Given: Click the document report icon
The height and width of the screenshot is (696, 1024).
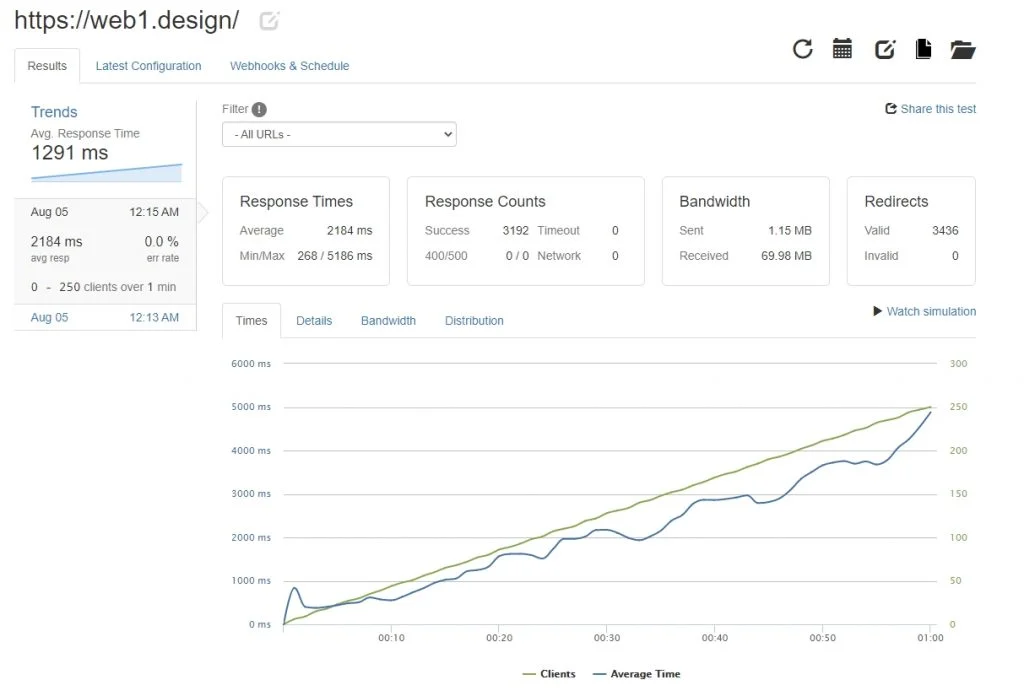Looking at the screenshot, I should [x=923, y=49].
